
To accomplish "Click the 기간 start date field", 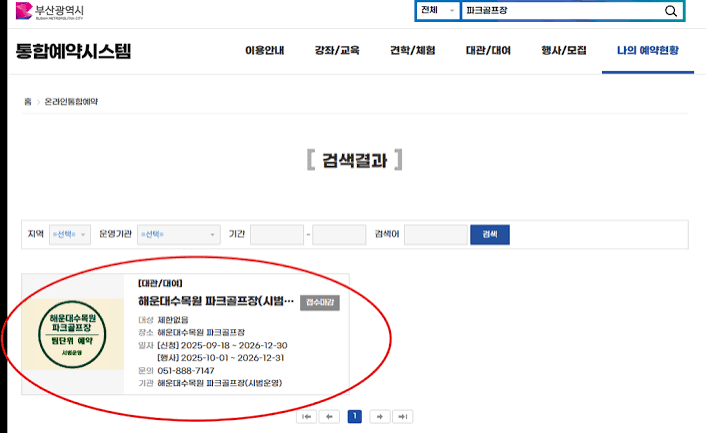I will pyautogui.click(x=277, y=235).
